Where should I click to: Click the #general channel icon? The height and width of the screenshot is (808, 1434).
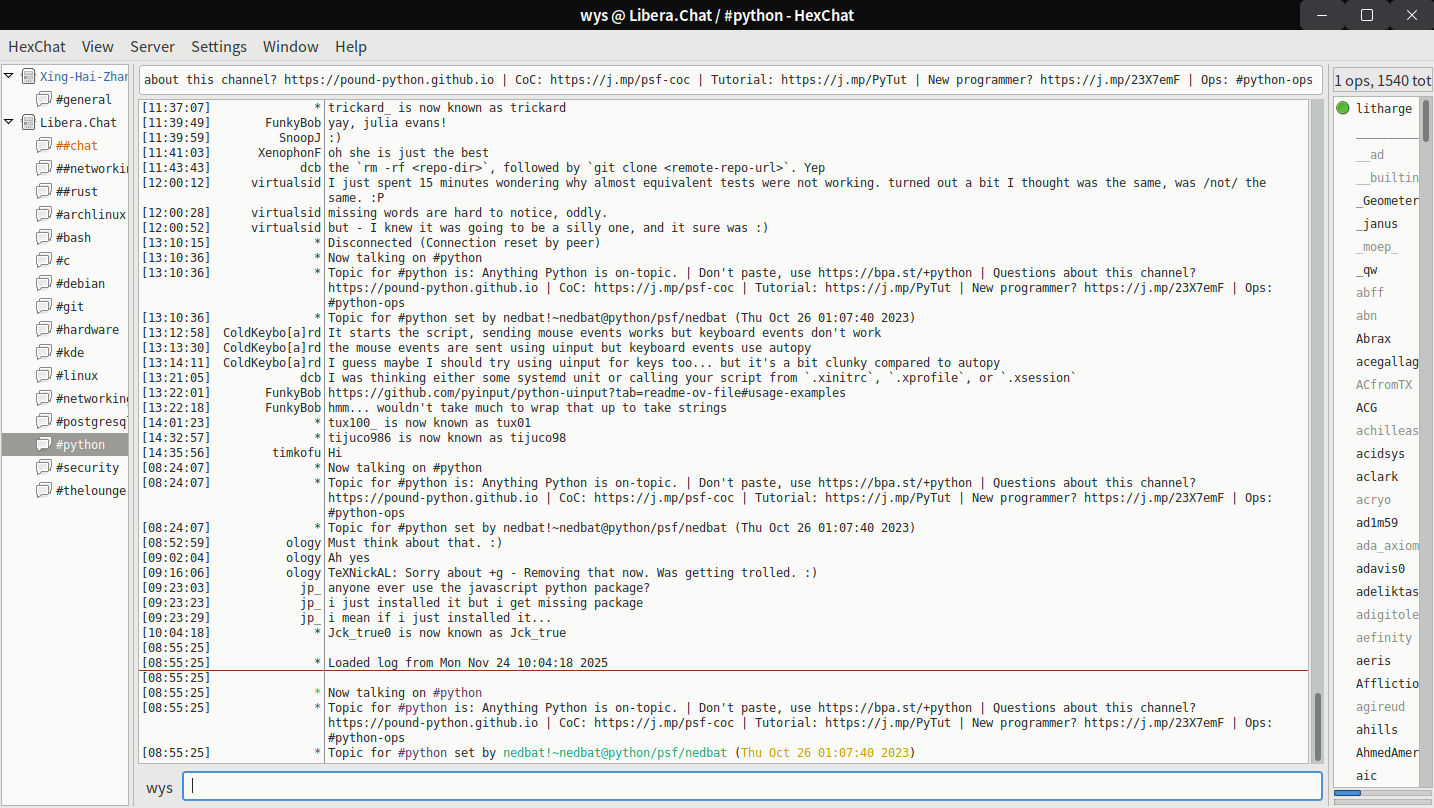[43, 99]
